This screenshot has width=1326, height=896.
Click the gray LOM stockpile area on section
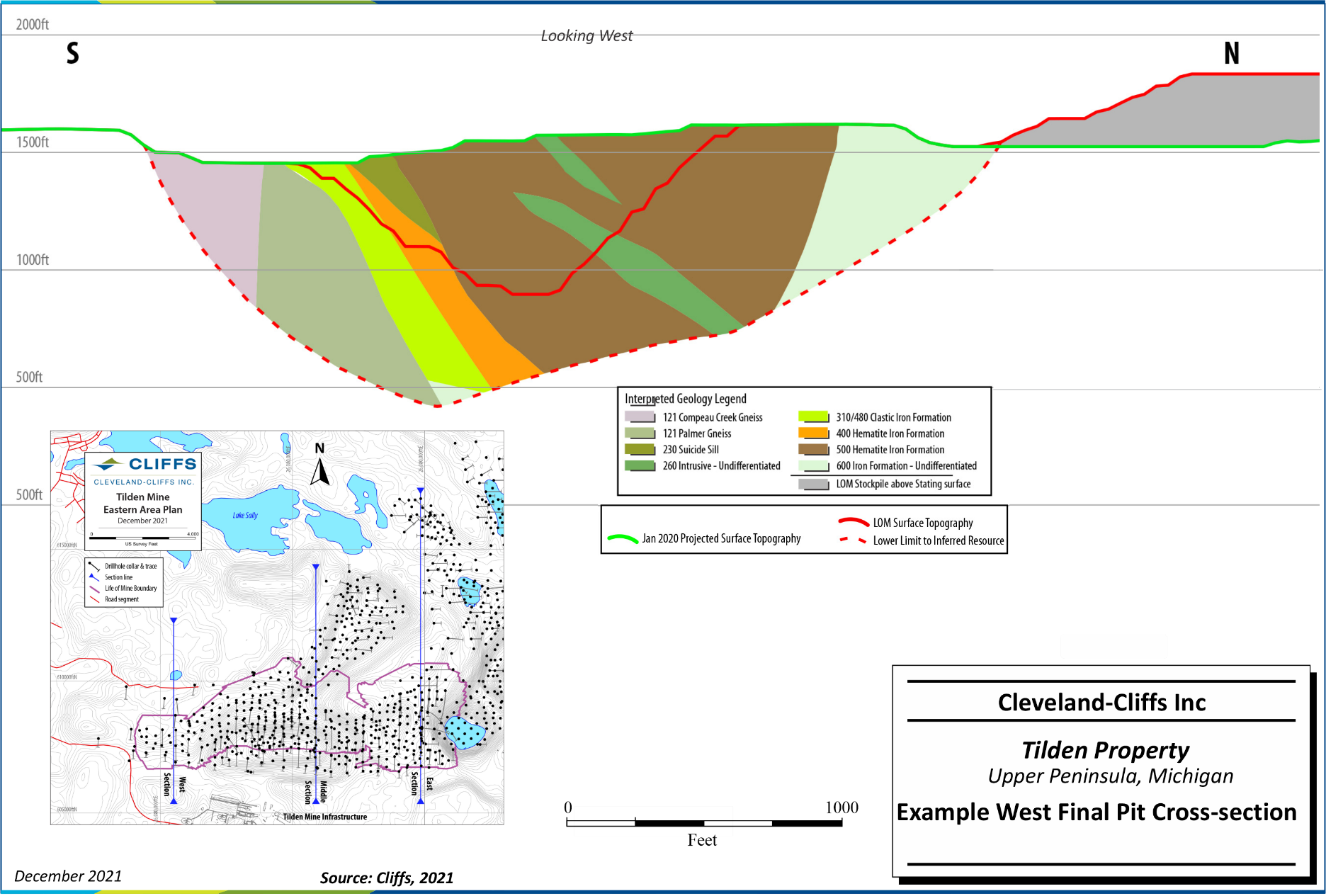pyautogui.click(x=1204, y=113)
